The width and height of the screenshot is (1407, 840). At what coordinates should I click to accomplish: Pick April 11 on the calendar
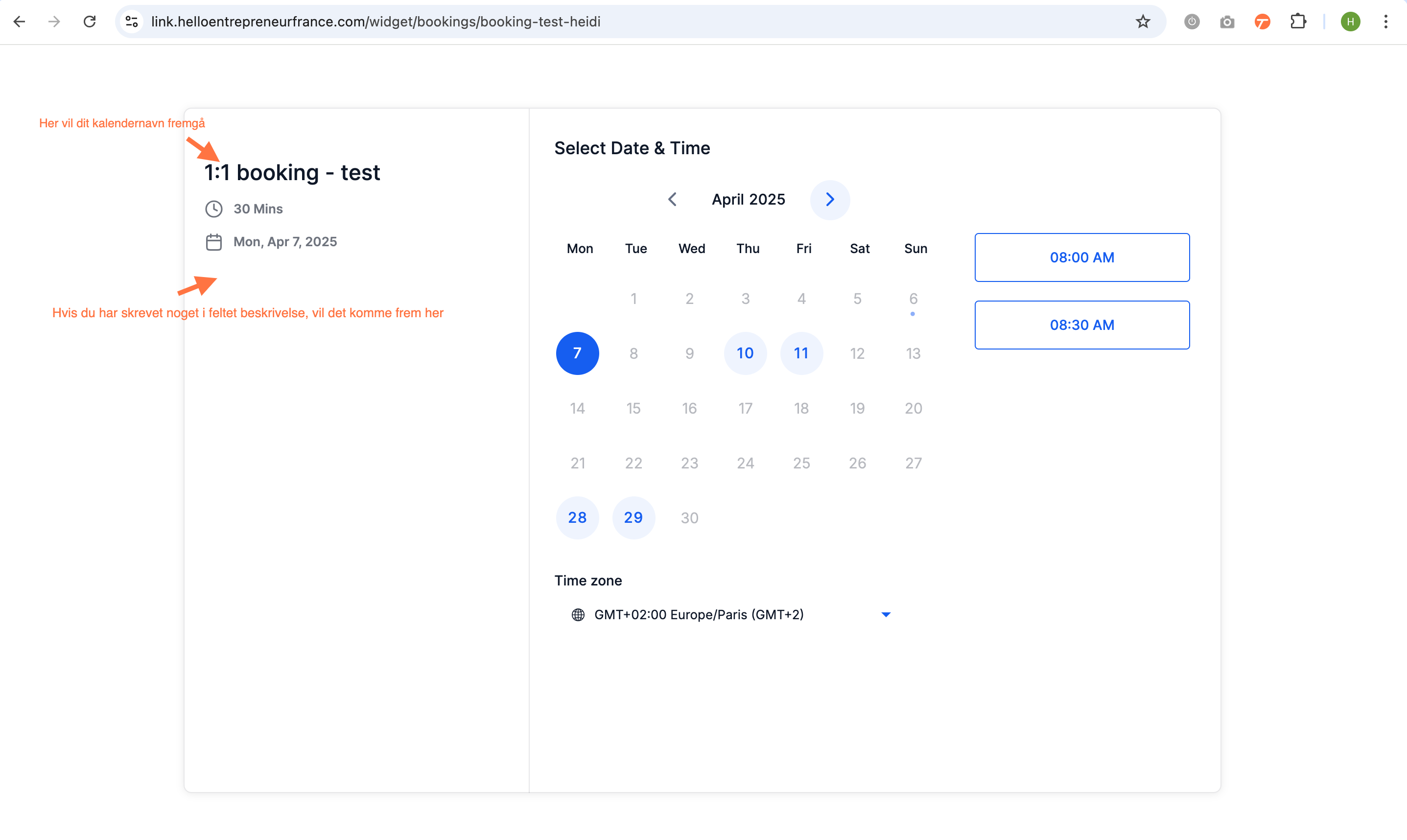click(801, 353)
